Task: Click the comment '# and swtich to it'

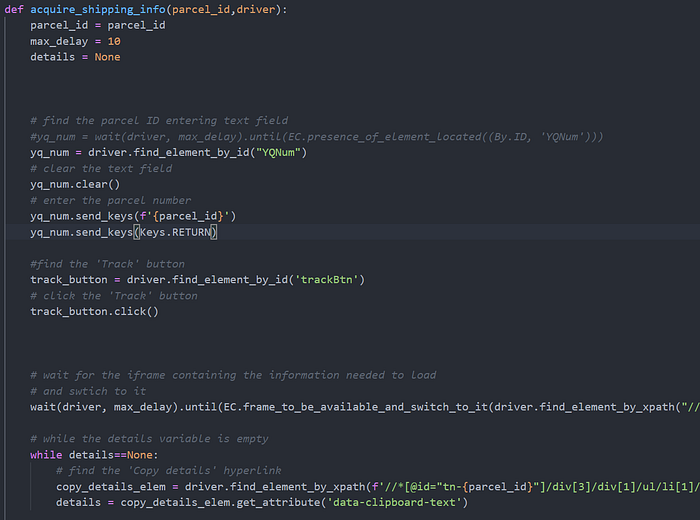Action: [x=88, y=391]
